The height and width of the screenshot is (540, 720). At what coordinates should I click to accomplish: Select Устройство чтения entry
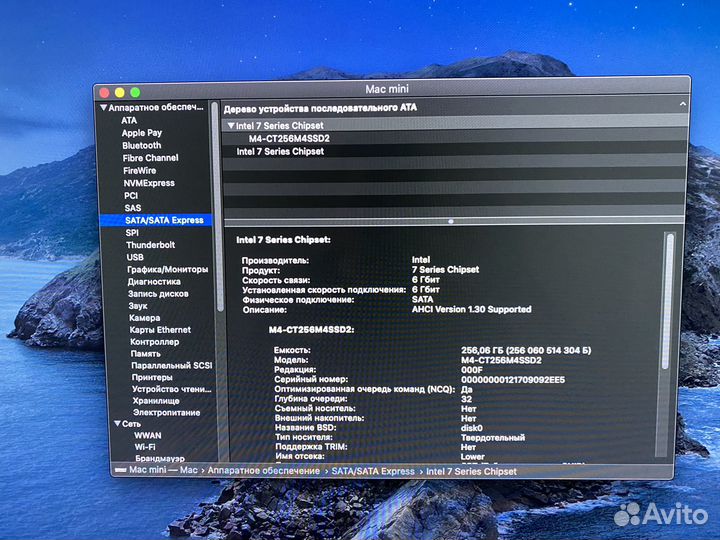click(x=172, y=389)
